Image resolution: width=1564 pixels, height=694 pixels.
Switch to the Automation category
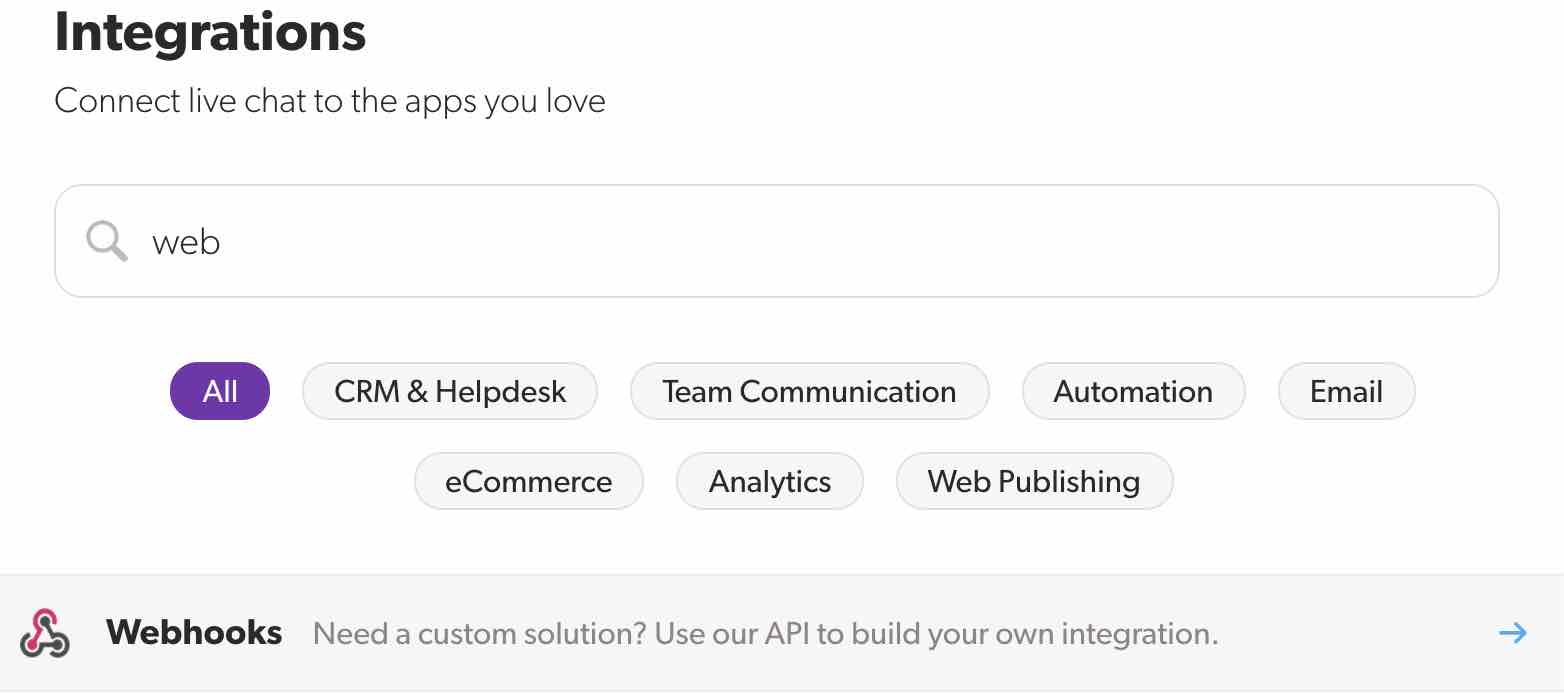click(1133, 391)
